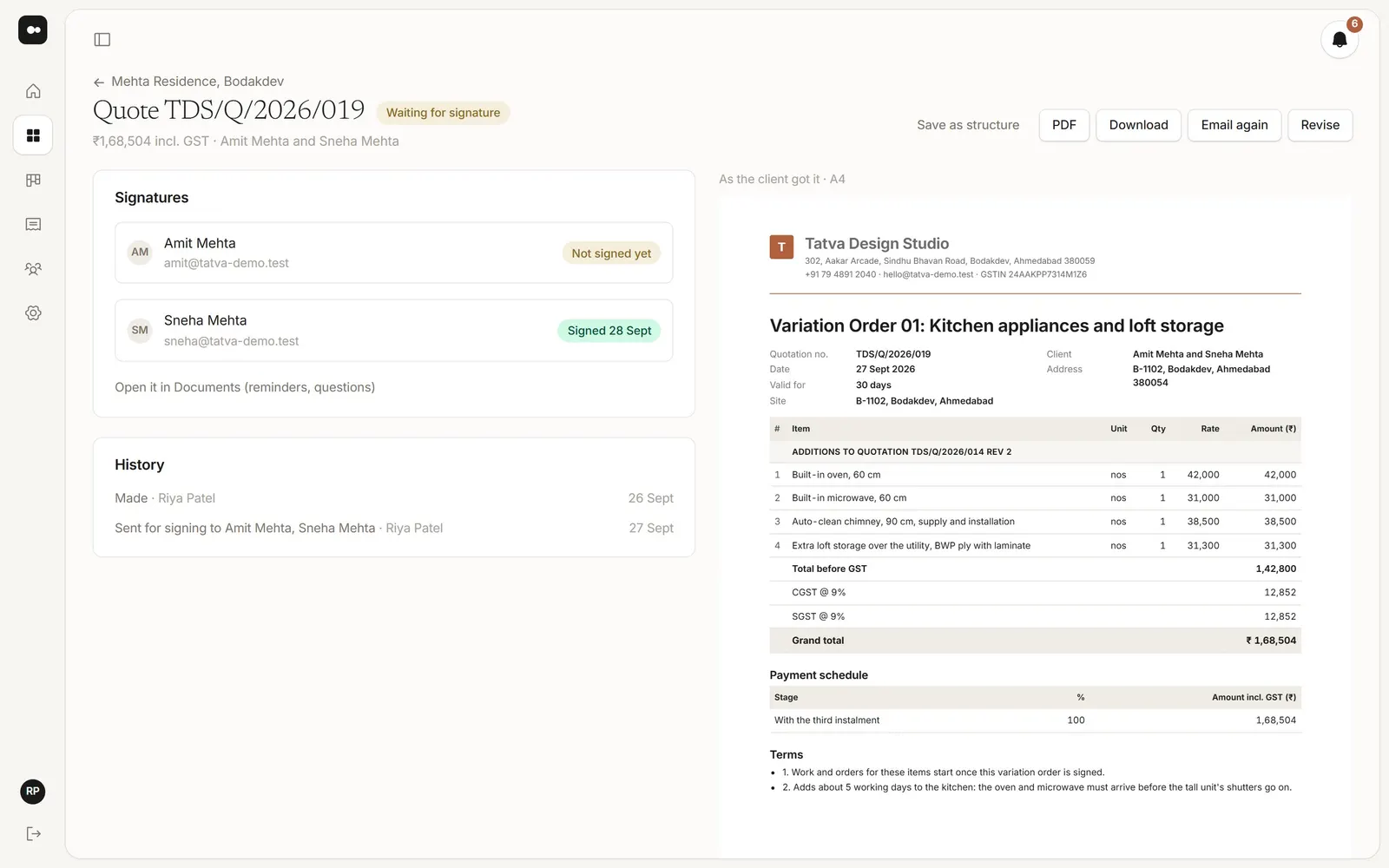Click CGST @ 9% row
The height and width of the screenshot is (868, 1389).
pyautogui.click(x=1035, y=593)
